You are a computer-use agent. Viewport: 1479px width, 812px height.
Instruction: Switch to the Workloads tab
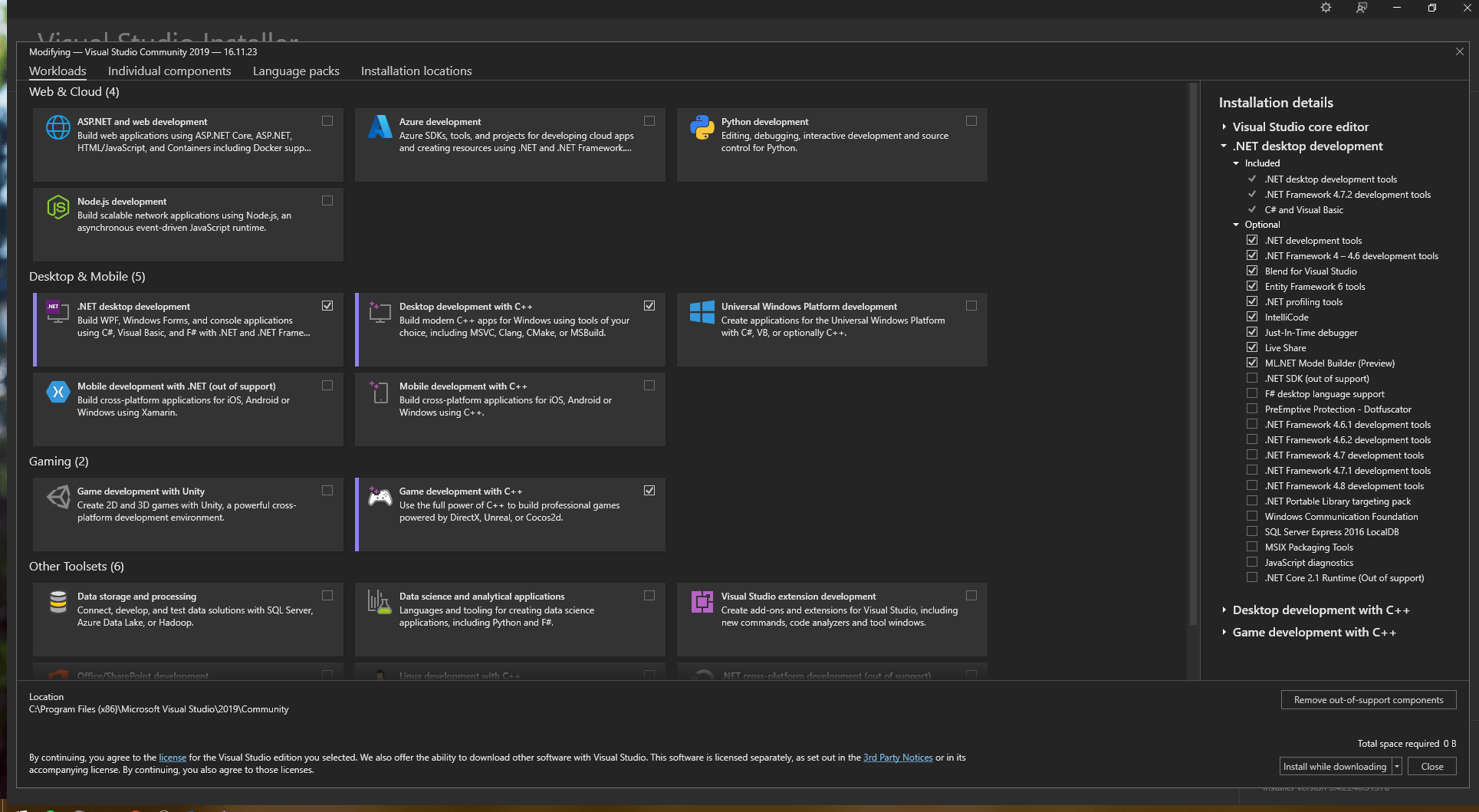click(58, 71)
